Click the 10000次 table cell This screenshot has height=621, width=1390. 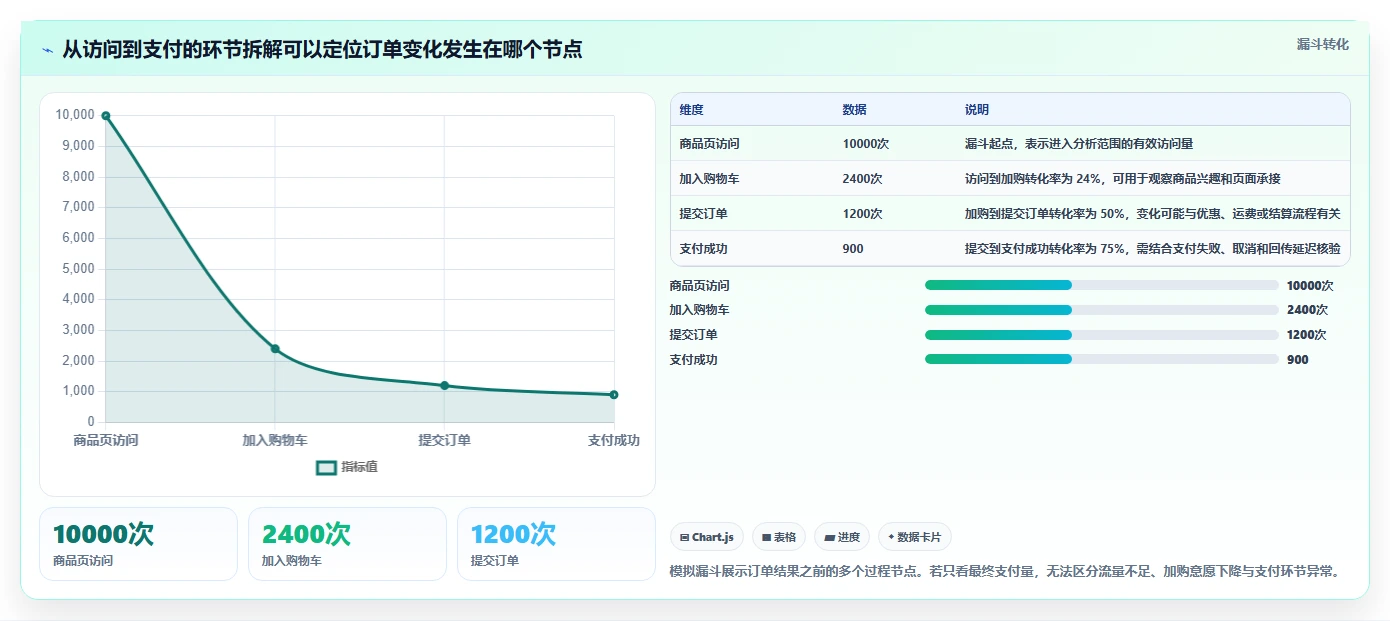click(x=866, y=144)
